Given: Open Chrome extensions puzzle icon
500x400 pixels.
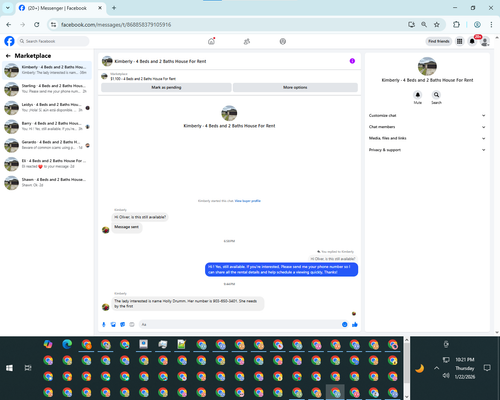Looking at the screenshot, I should (456, 25).
